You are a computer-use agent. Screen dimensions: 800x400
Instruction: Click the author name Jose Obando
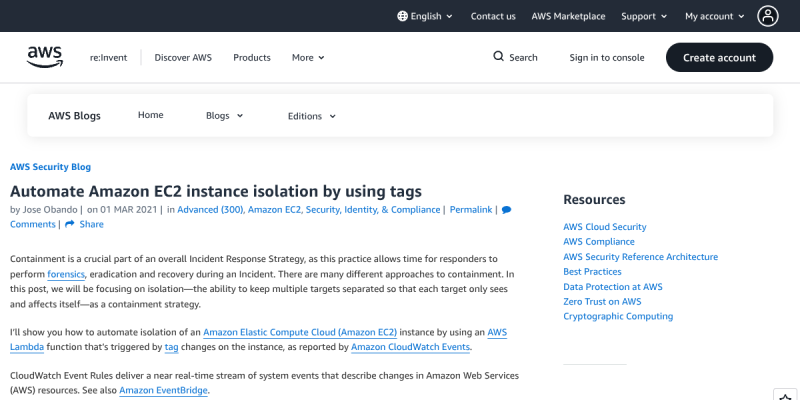pyautogui.click(x=50, y=210)
